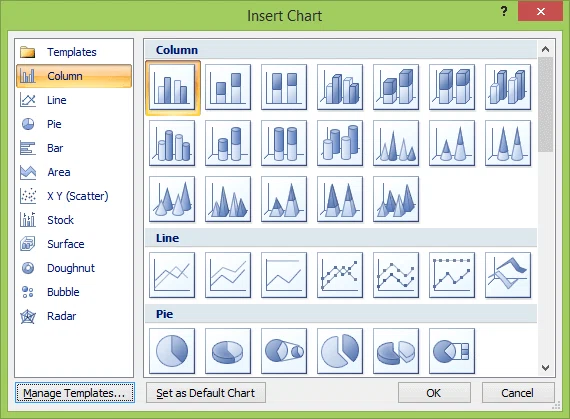Screen dimensions: 570x419
Task: Open the Templates category
Action: tap(74, 52)
